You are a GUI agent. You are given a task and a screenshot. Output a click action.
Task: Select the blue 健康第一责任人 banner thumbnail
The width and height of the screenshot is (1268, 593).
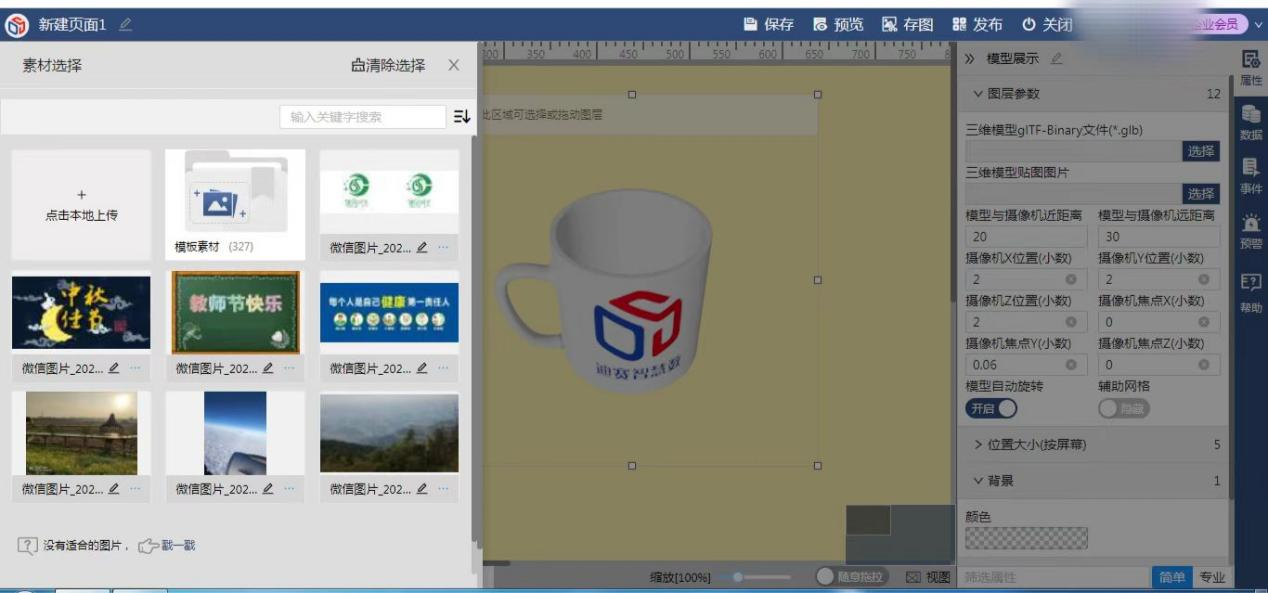pos(389,313)
